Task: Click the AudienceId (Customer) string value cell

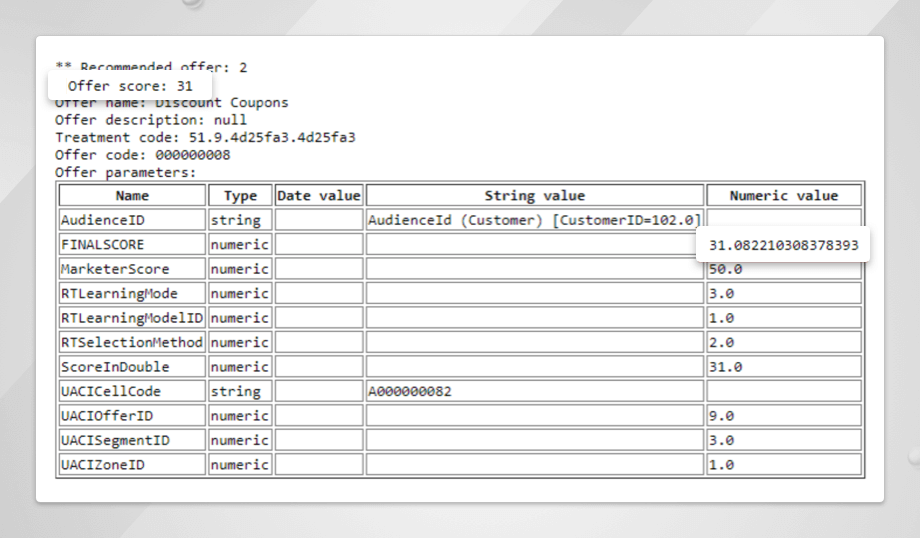Action: [x=535, y=220]
